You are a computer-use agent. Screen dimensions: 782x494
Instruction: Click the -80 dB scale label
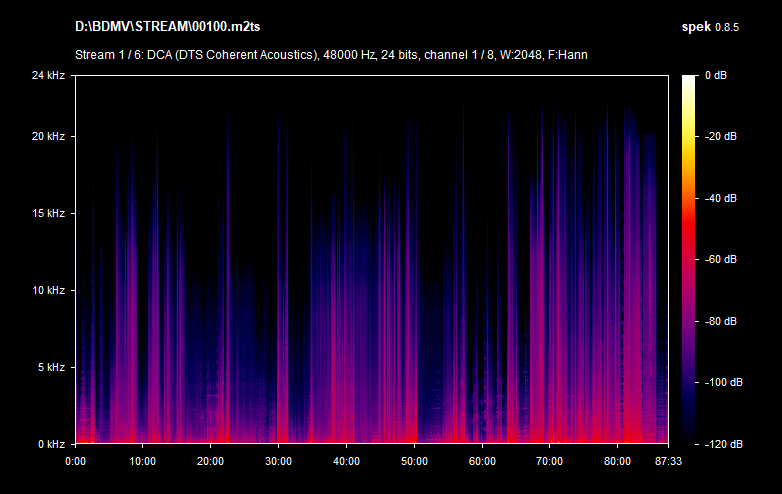pos(720,321)
